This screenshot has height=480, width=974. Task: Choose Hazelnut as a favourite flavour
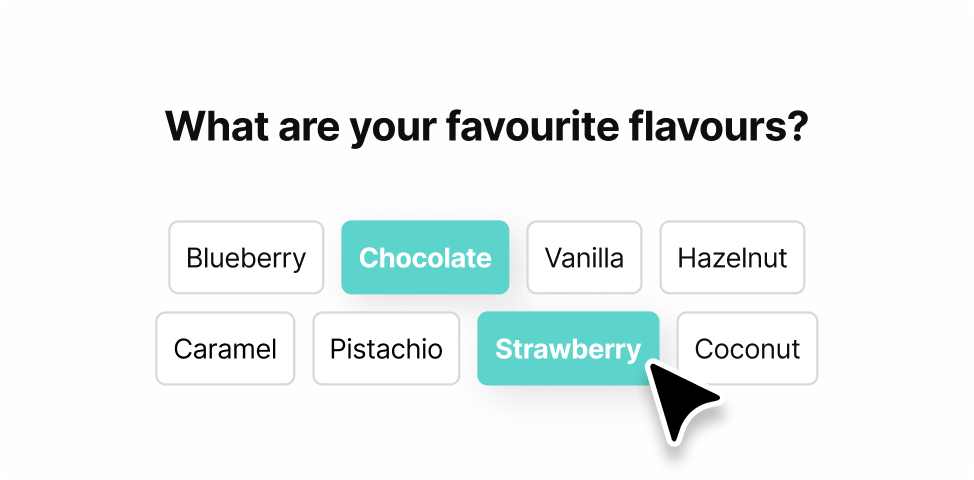pyautogui.click(x=732, y=258)
